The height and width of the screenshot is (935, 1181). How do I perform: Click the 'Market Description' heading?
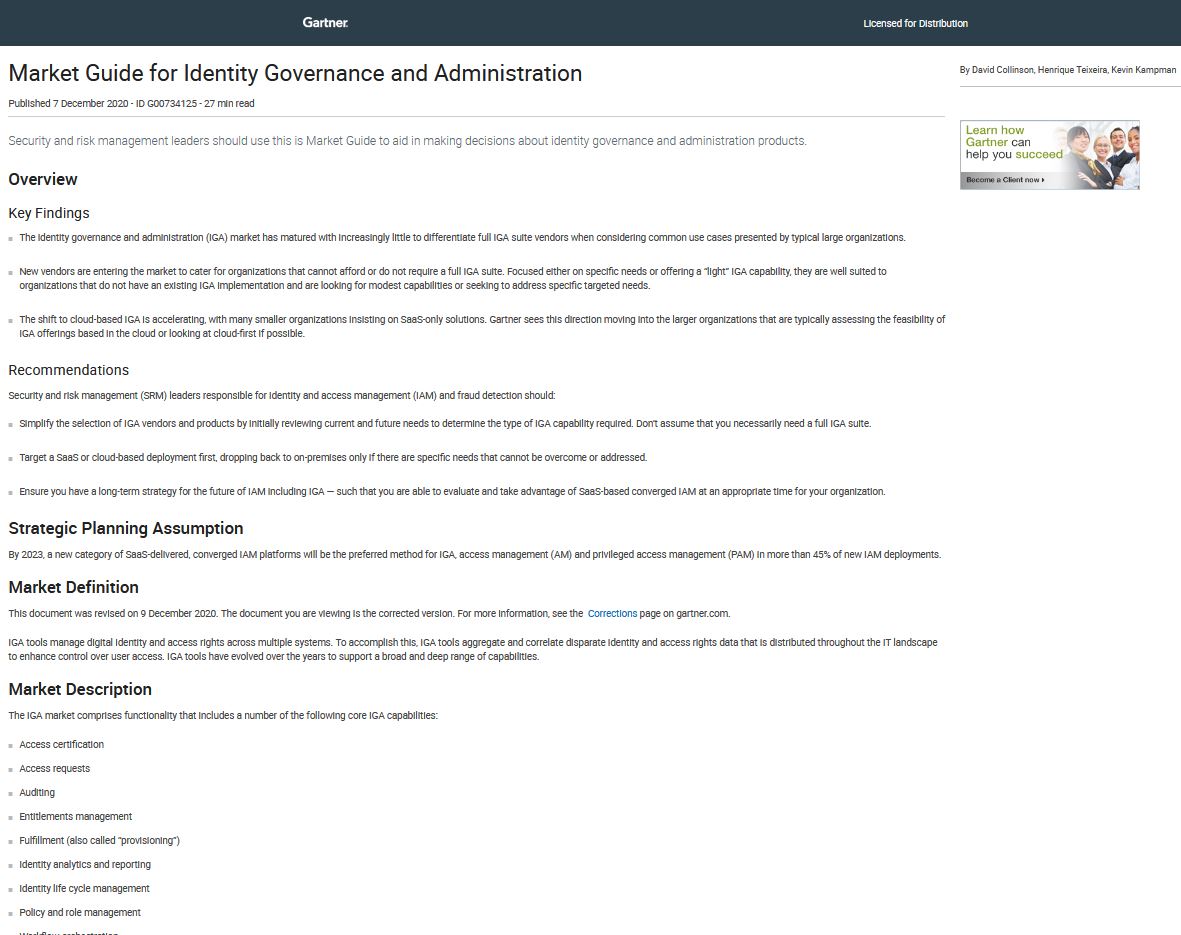click(79, 689)
